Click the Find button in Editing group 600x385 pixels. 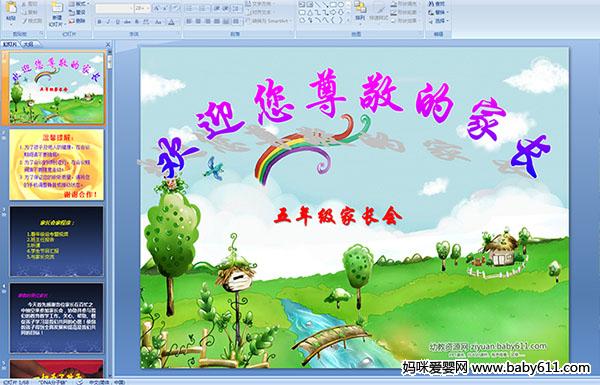(437, 4)
